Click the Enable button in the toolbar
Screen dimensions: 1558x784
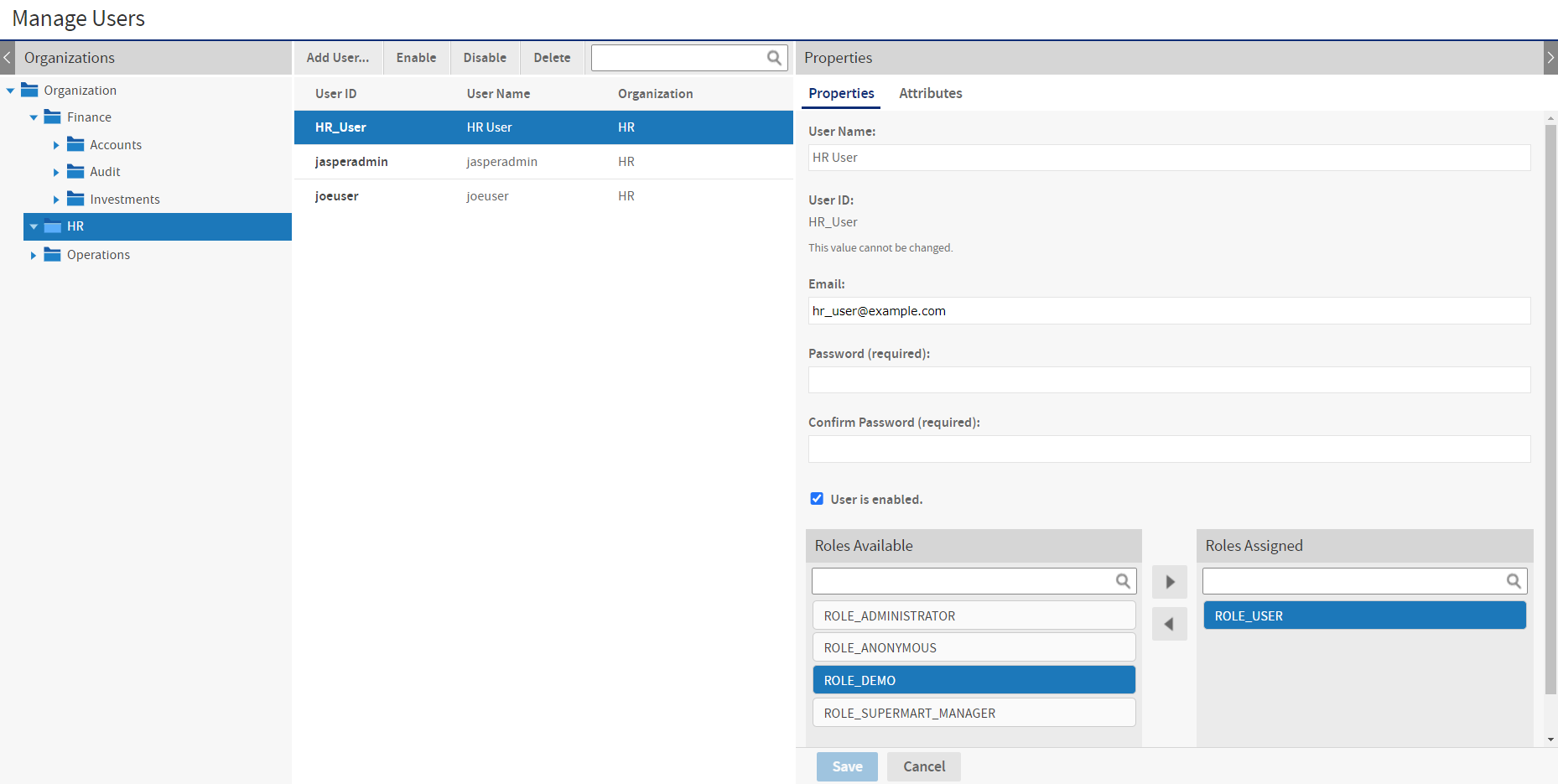417,58
